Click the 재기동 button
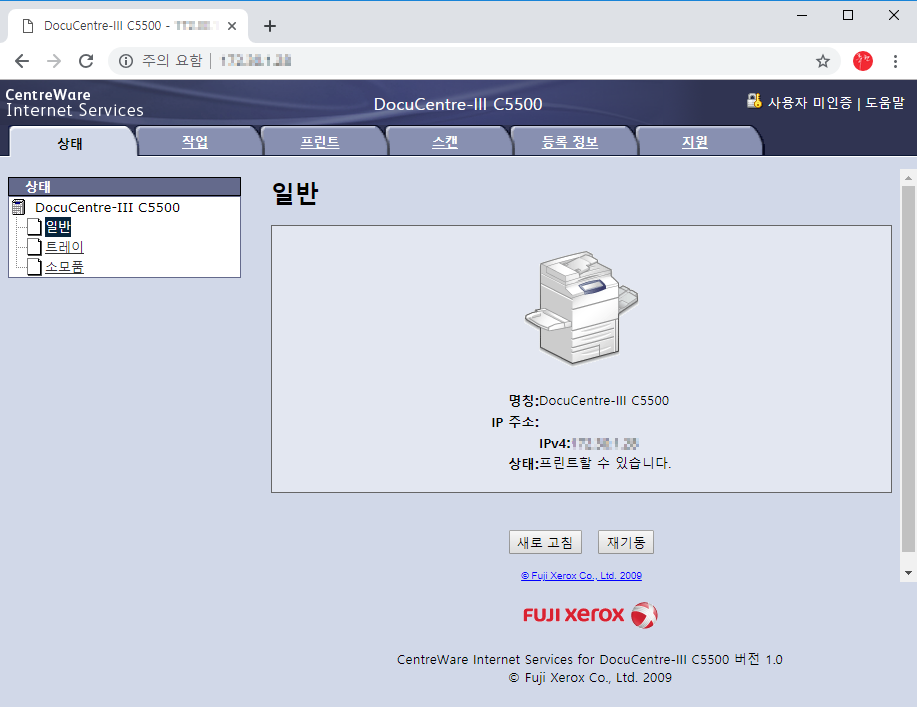 (x=626, y=542)
